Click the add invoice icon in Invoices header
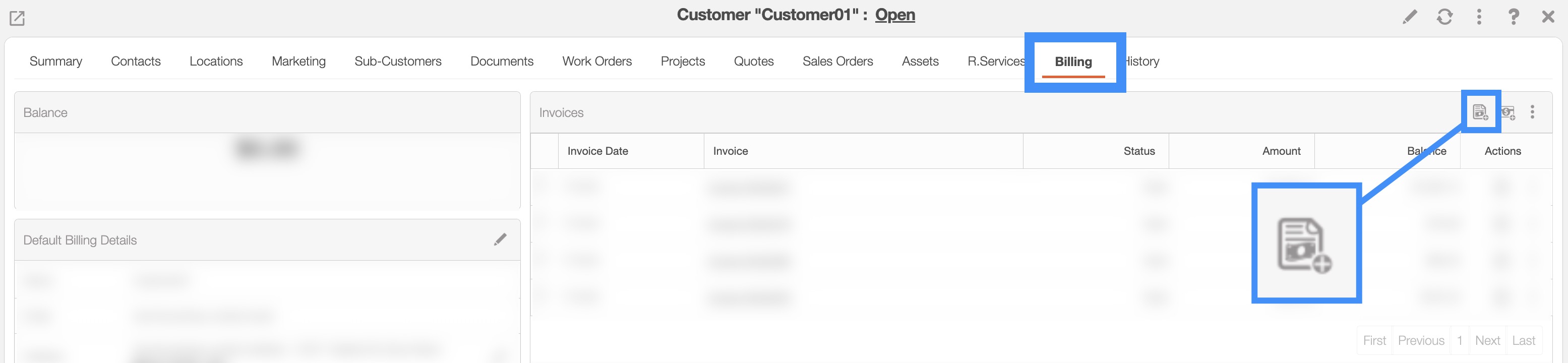1568x363 pixels. pyautogui.click(x=1480, y=112)
